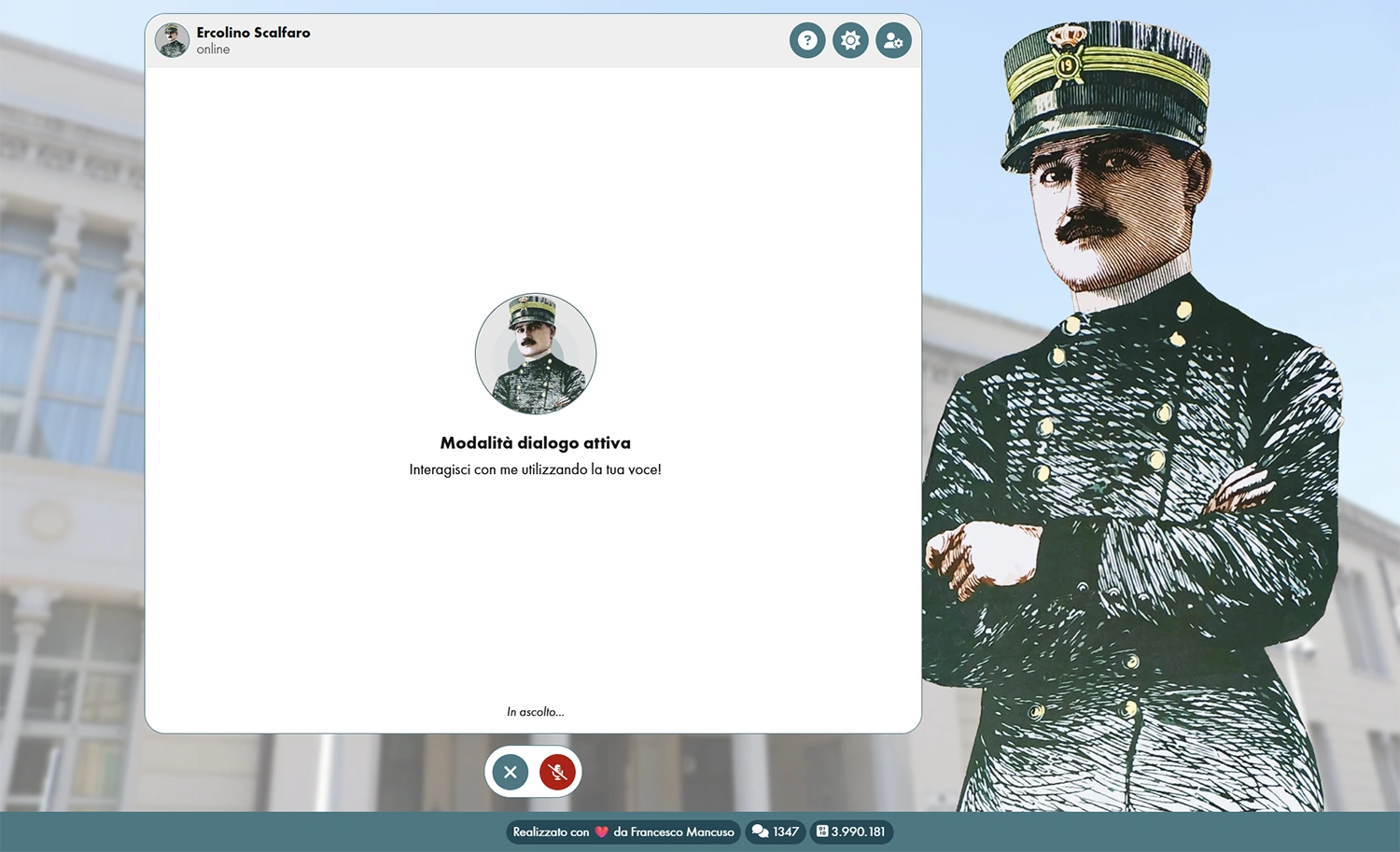The height and width of the screenshot is (852, 1400).
Task: Click the Ercolino Scalfaro name in header
Action: [253, 33]
